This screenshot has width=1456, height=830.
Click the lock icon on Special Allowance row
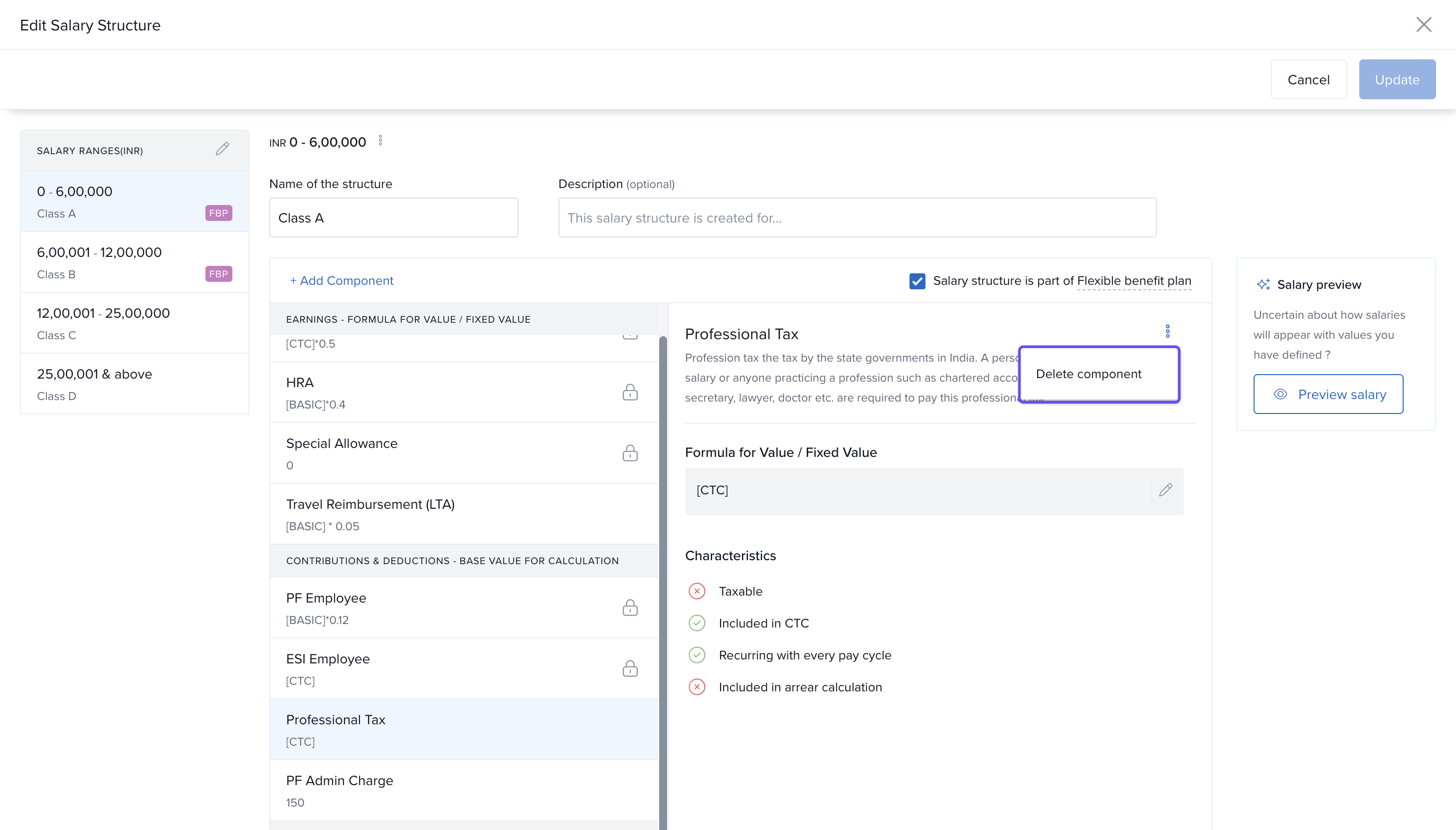630,453
